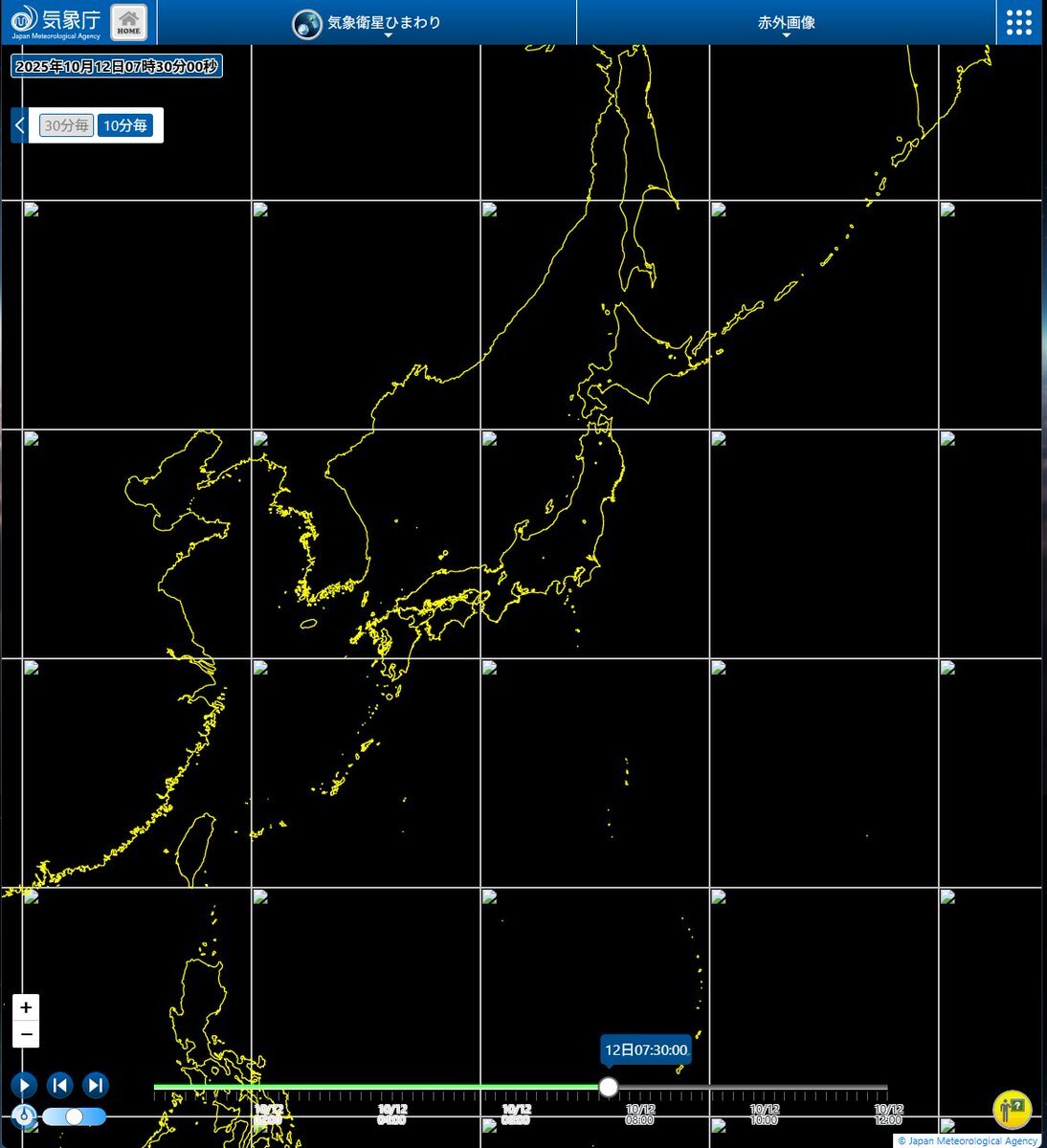Viewport: 1047px width, 1148px height.
Task: Start the animation with the play button
Action: coord(24,1085)
